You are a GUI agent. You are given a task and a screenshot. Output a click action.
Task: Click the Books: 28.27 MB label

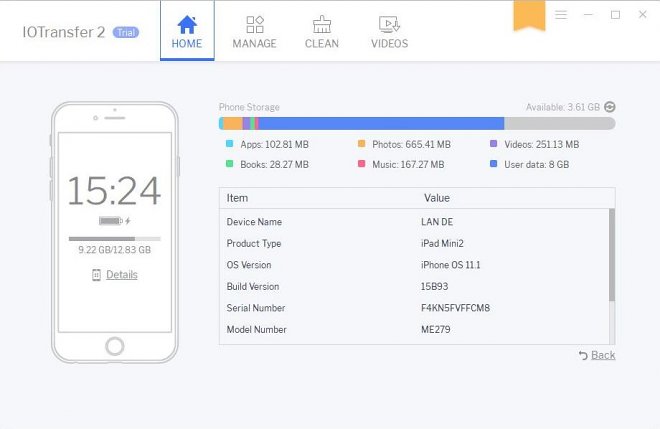[x=274, y=164]
